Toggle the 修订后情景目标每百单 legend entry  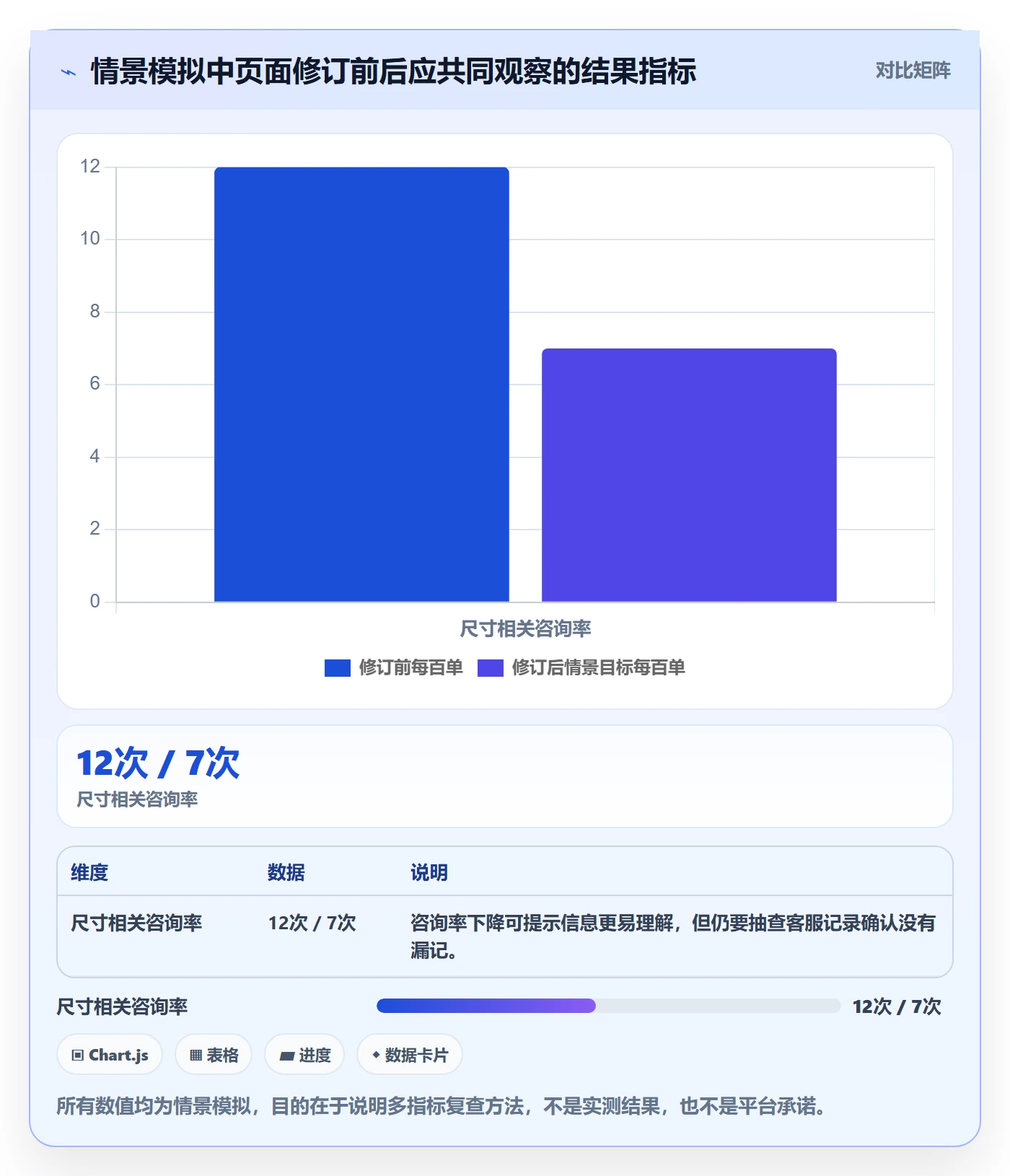pos(581,667)
